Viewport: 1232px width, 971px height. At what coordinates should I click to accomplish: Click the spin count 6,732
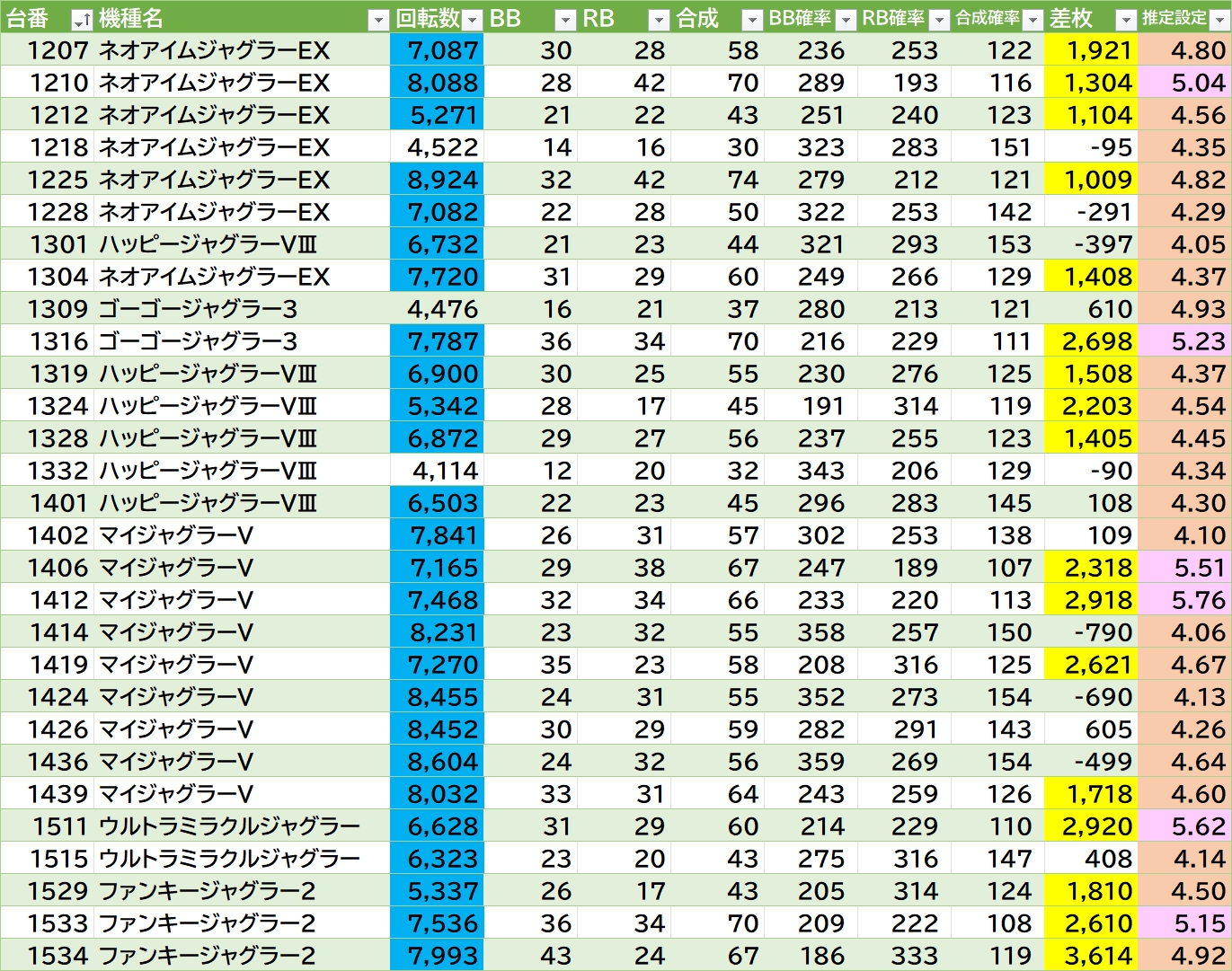(x=437, y=244)
